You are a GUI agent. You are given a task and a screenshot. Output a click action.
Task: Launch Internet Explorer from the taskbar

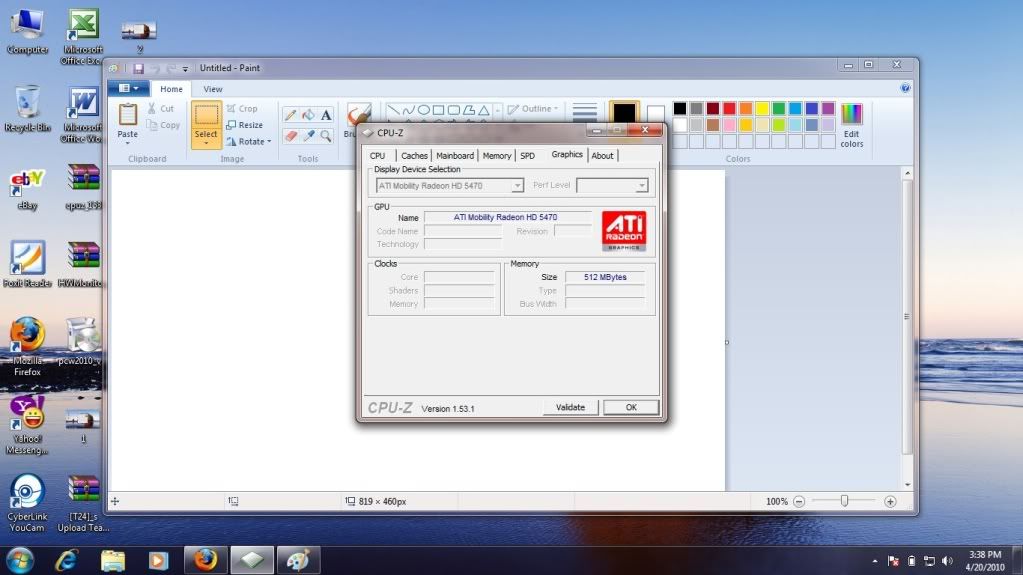[x=67, y=560]
